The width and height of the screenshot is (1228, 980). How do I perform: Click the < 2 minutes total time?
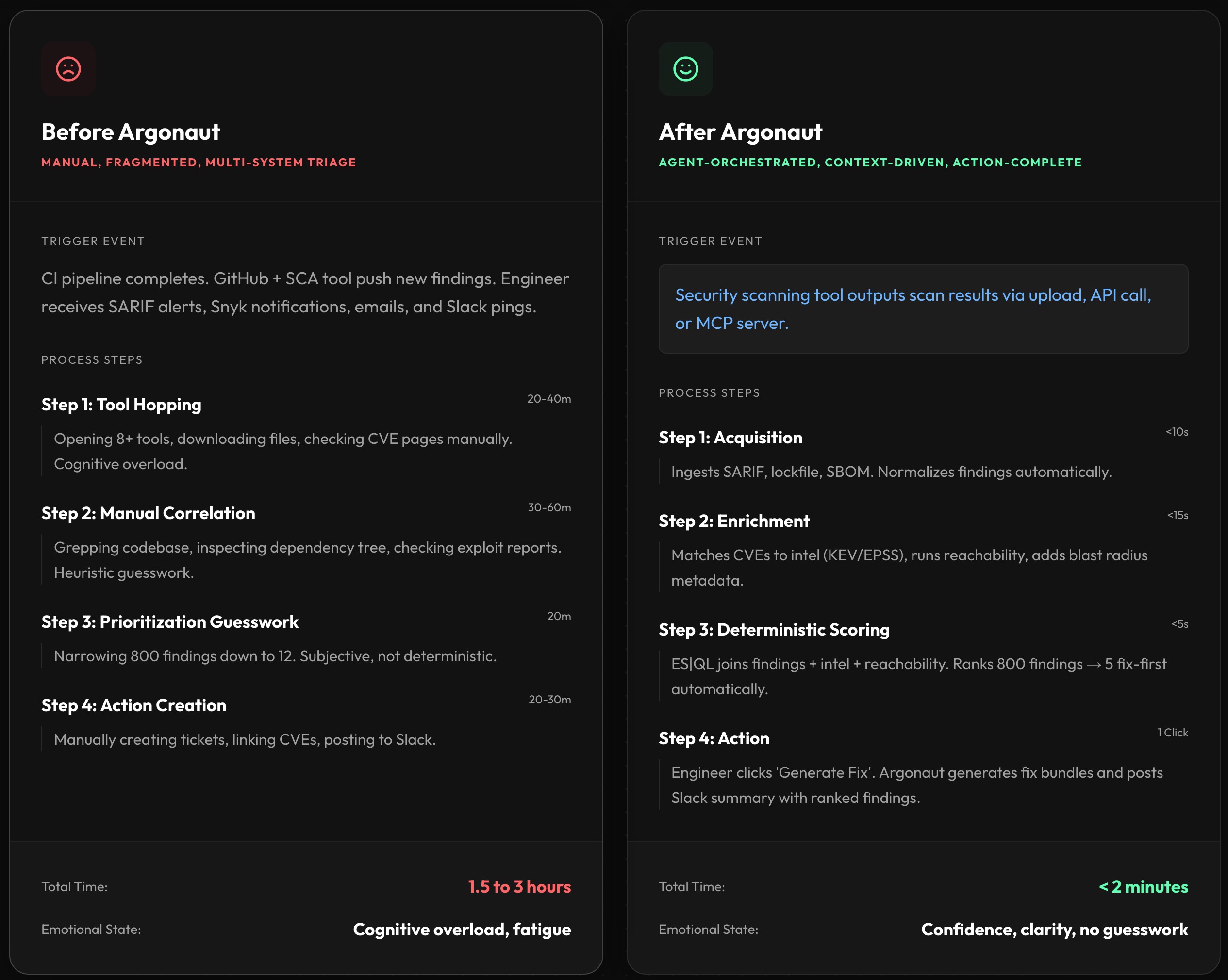point(1143,887)
